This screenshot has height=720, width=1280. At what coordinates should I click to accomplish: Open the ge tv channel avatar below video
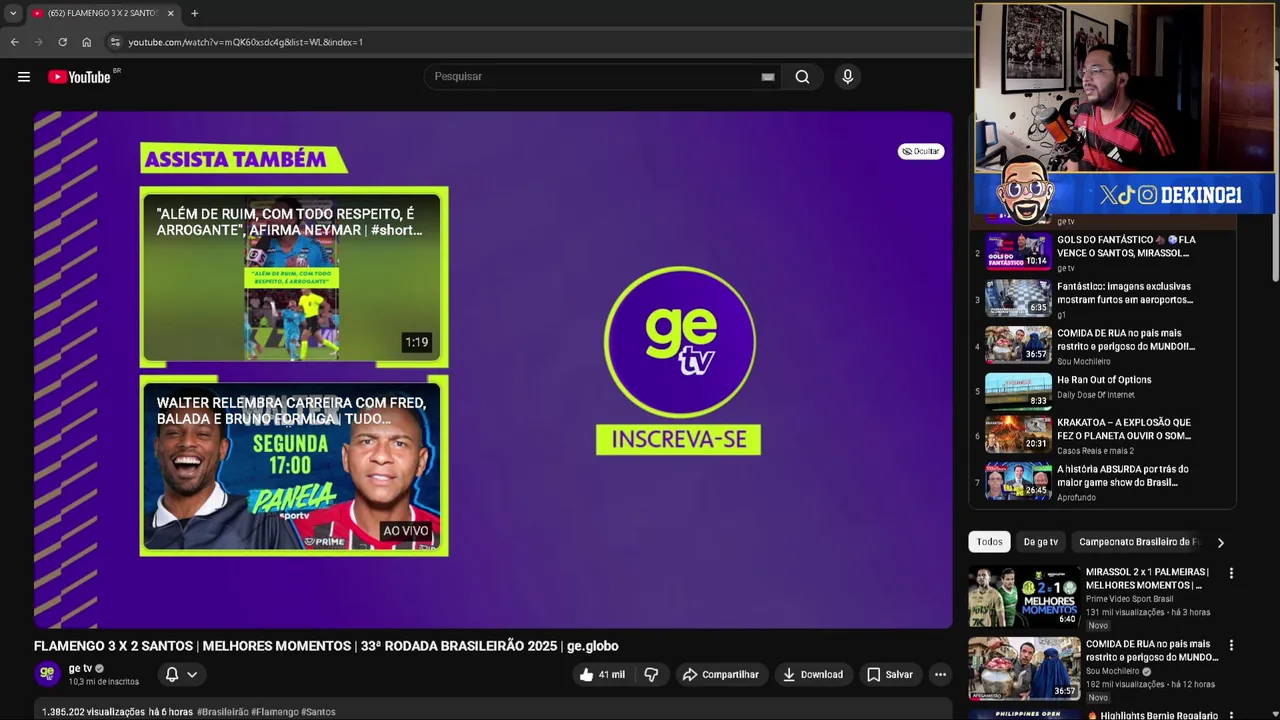click(x=47, y=674)
